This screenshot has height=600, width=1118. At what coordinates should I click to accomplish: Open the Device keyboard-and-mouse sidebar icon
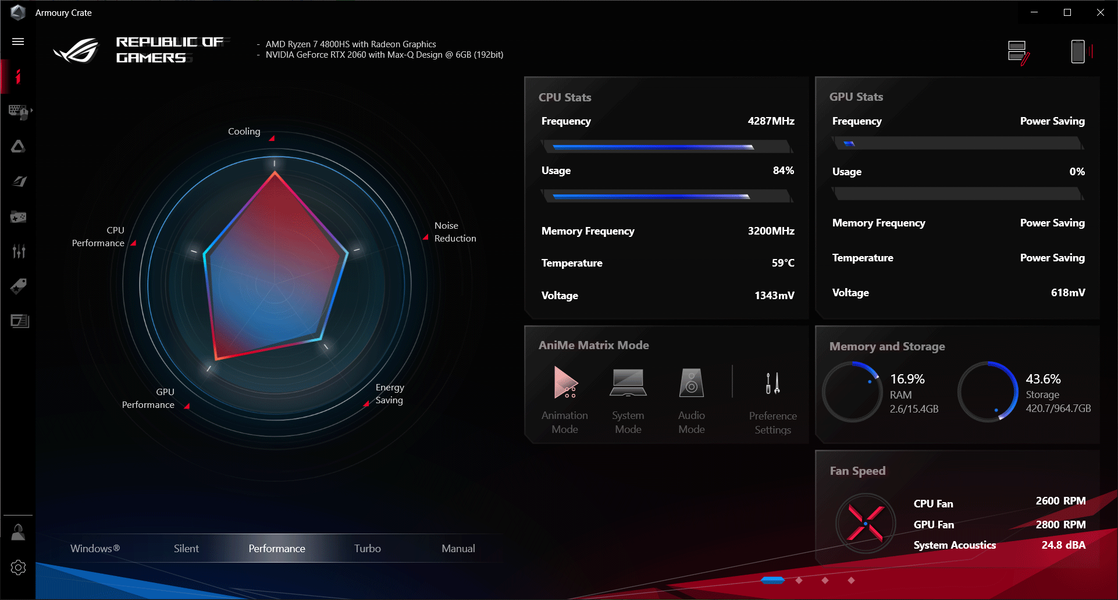(18, 111)
